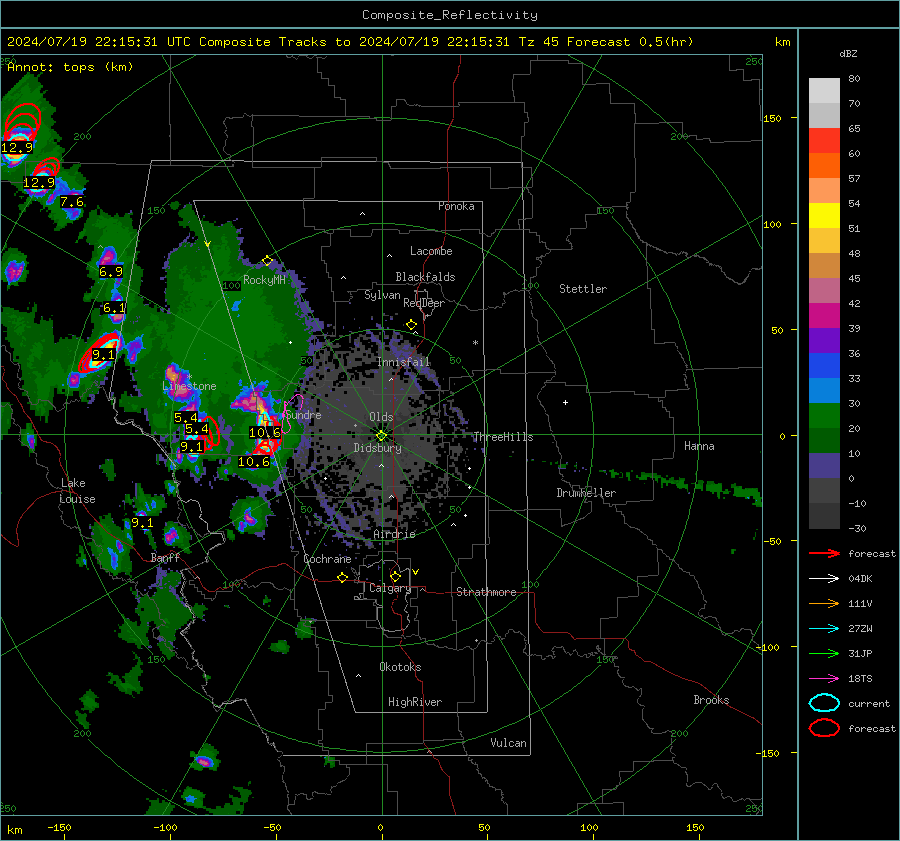Click the Lake Louise label
The height and width of the screenshot is (841, 900).
click(x=77, y=491)
